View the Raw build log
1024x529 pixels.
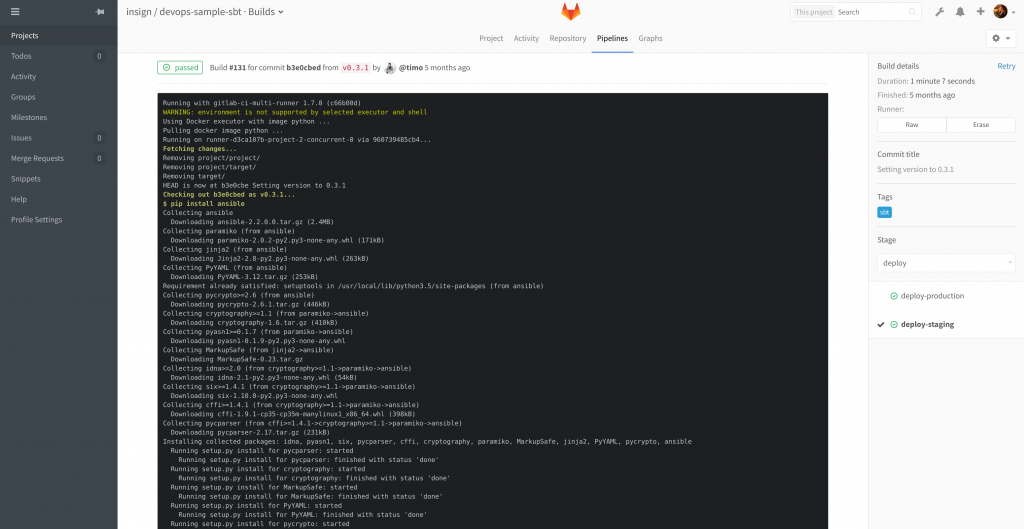[x=912, y=125]
